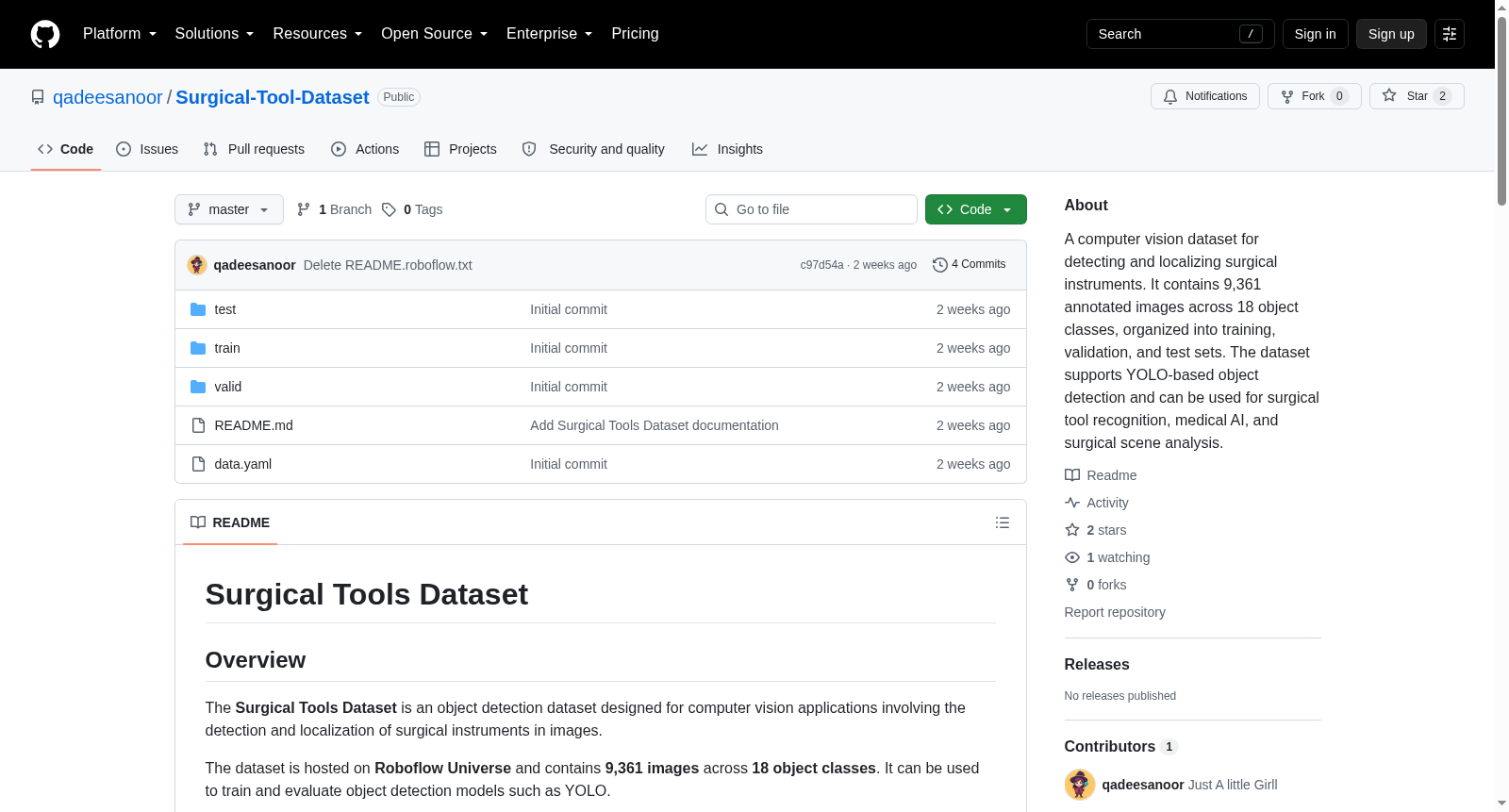Open the Activity link

coord(1097,503)
